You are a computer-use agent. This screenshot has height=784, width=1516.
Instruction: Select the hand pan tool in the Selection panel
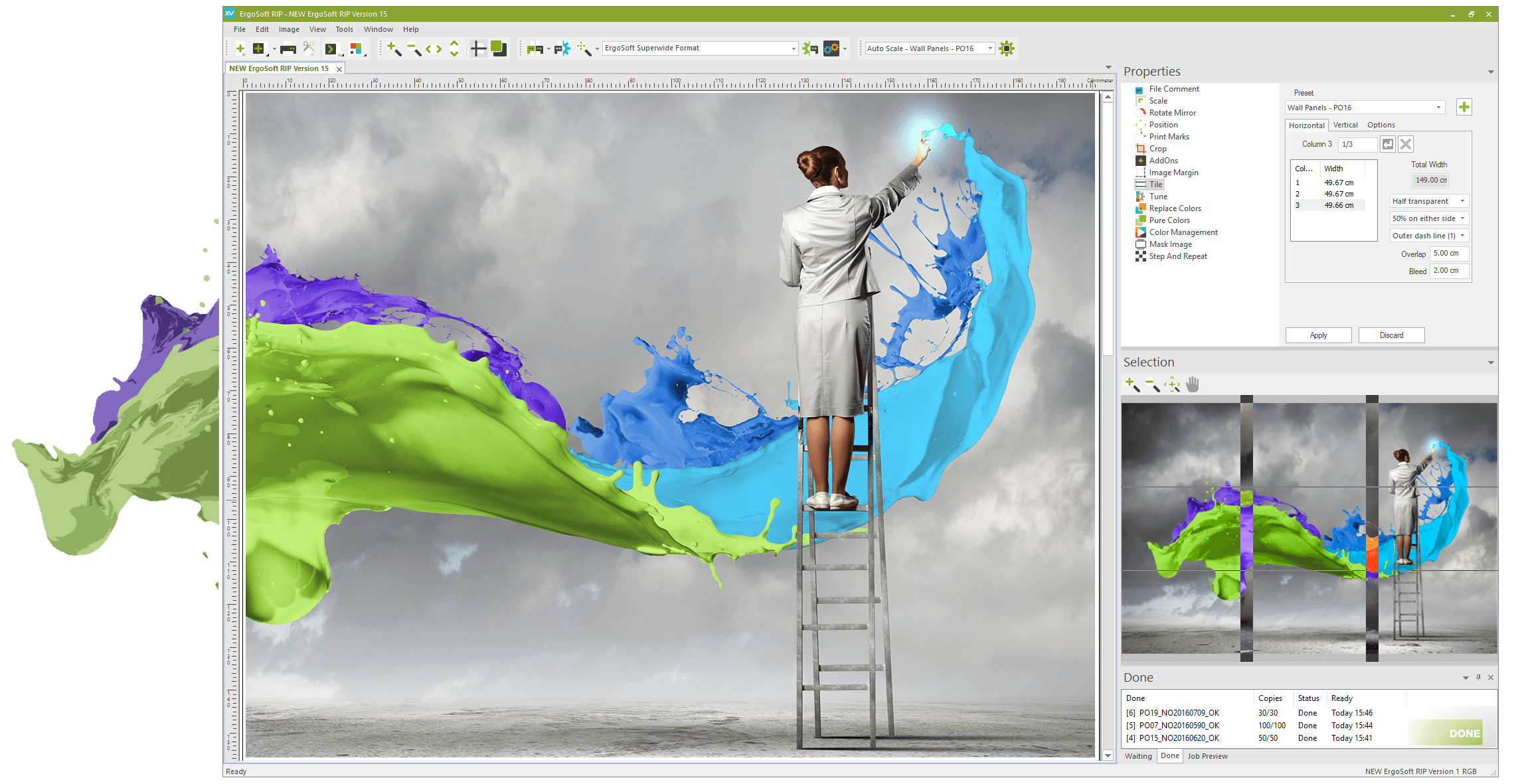1193,384
